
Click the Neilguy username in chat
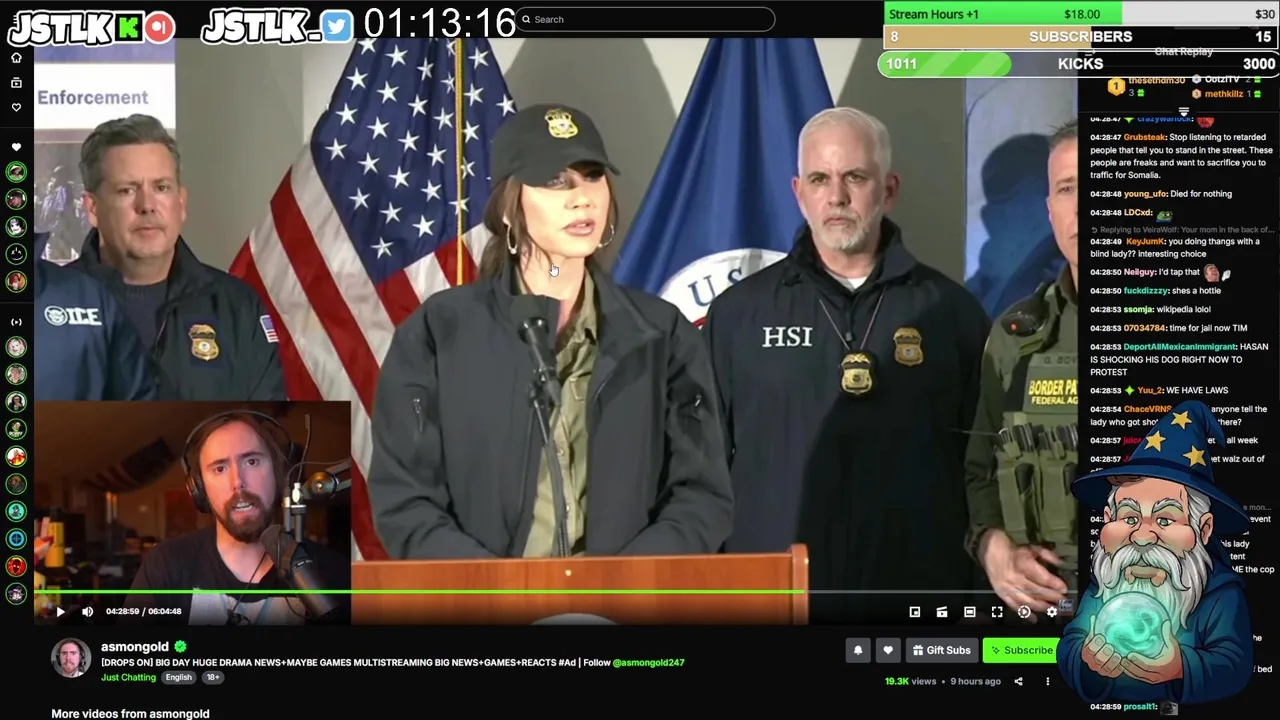pos(1139,272)
